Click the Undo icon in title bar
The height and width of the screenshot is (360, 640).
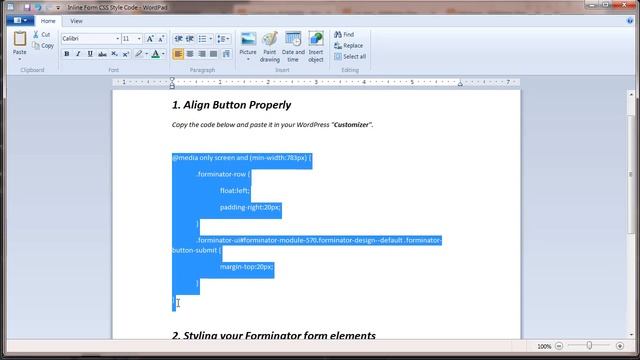point(38,7)
